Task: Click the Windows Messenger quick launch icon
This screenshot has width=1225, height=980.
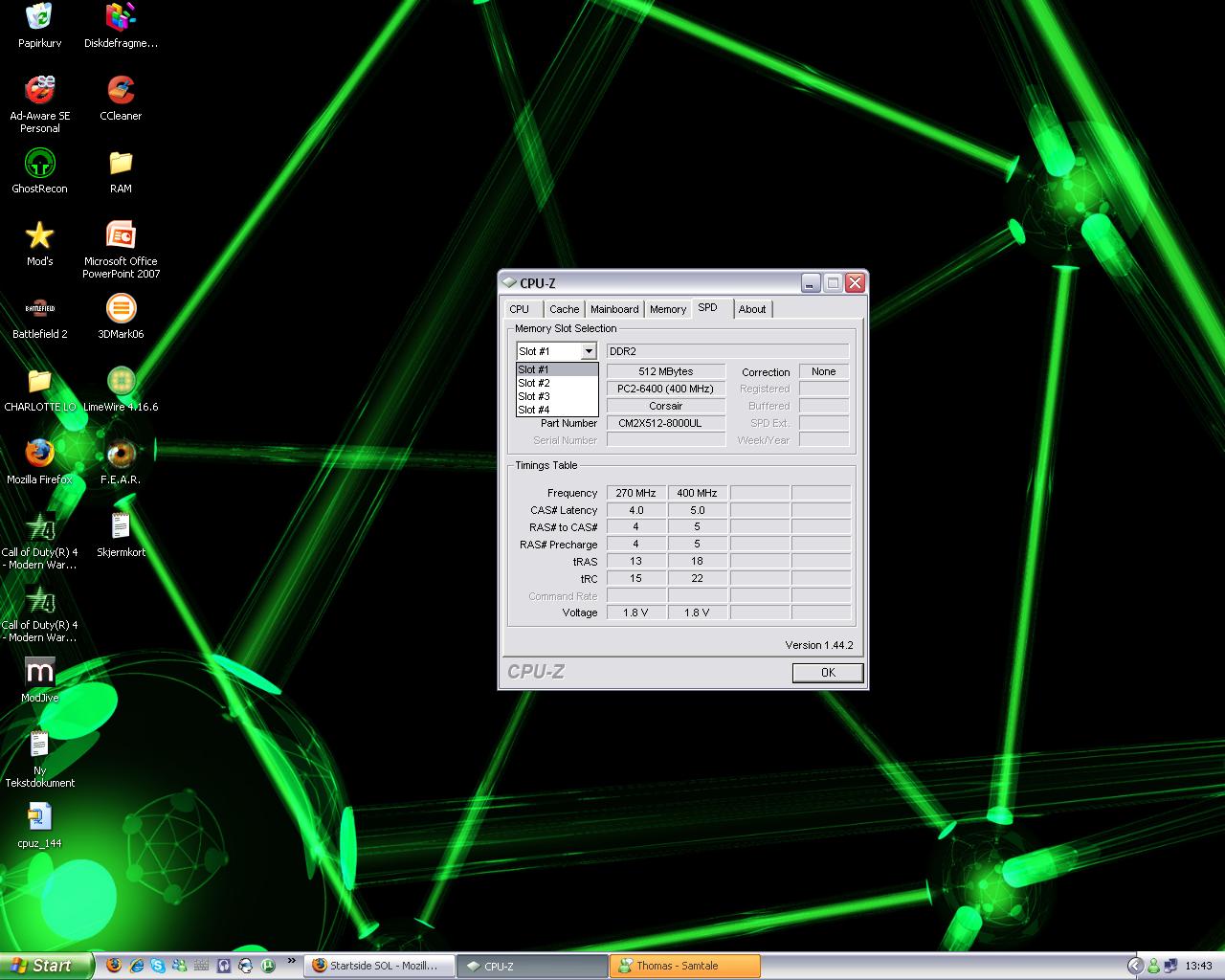Action: click(x=180, y=966)
